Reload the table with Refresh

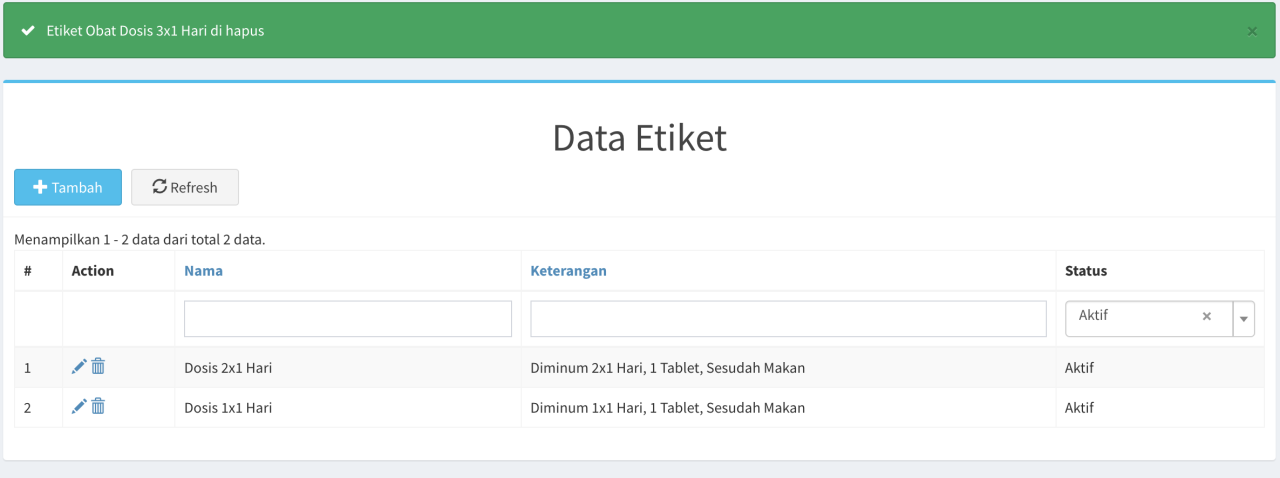185,187
